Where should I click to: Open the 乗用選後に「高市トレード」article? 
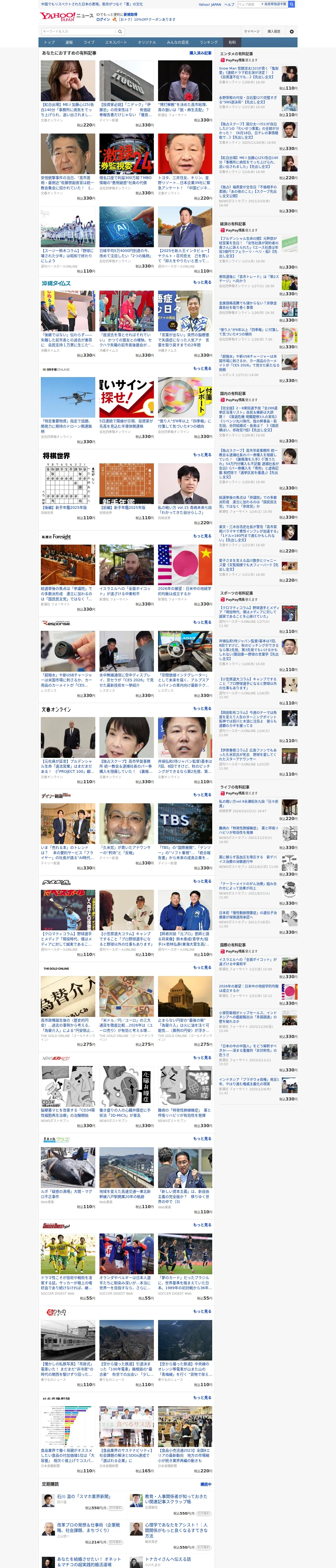tap(249, 279)
